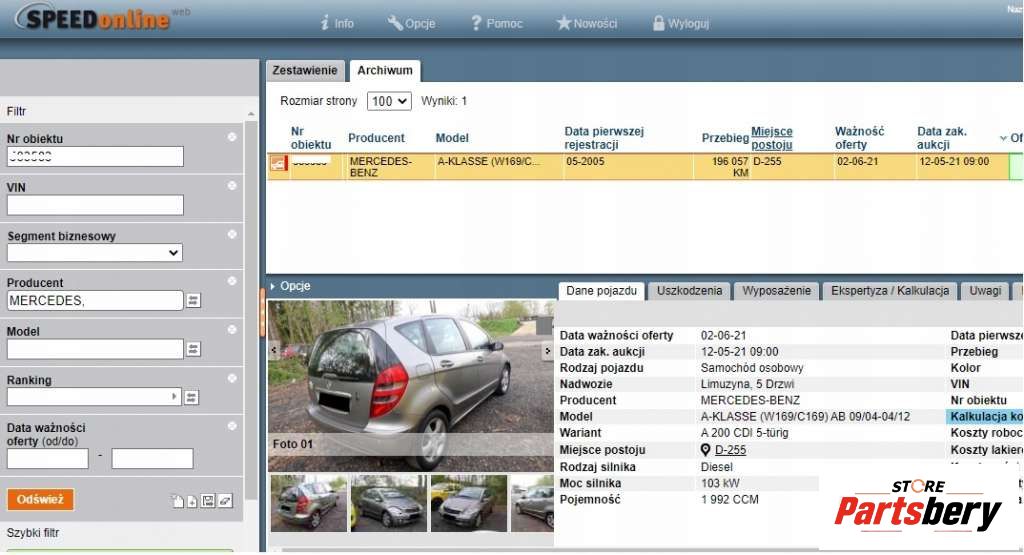
Task: Sort by Producent column header
Action: click(x=376, y=138)
